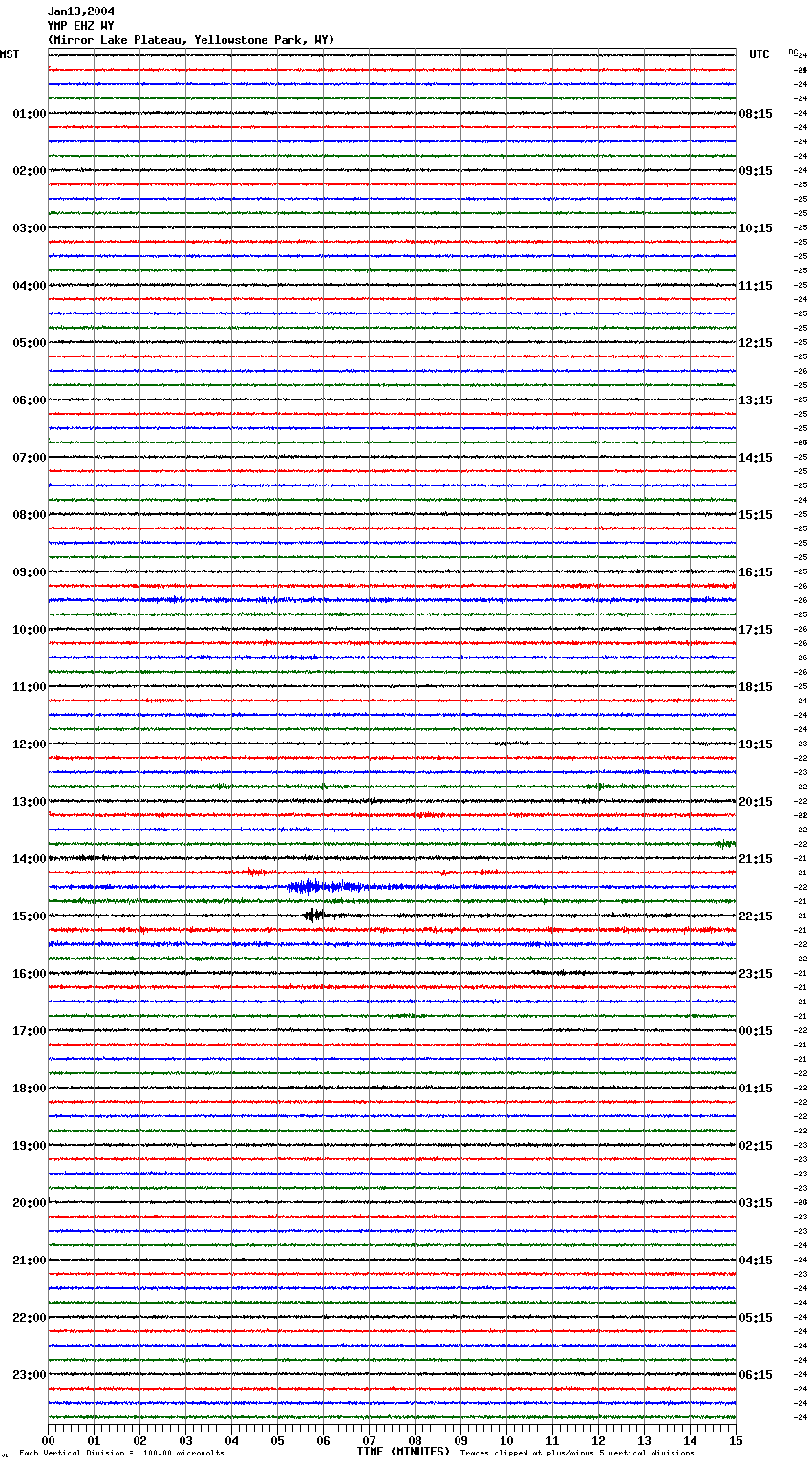
Task: Click the 22:15 UTC time label
Action: (x=756, y=916)
